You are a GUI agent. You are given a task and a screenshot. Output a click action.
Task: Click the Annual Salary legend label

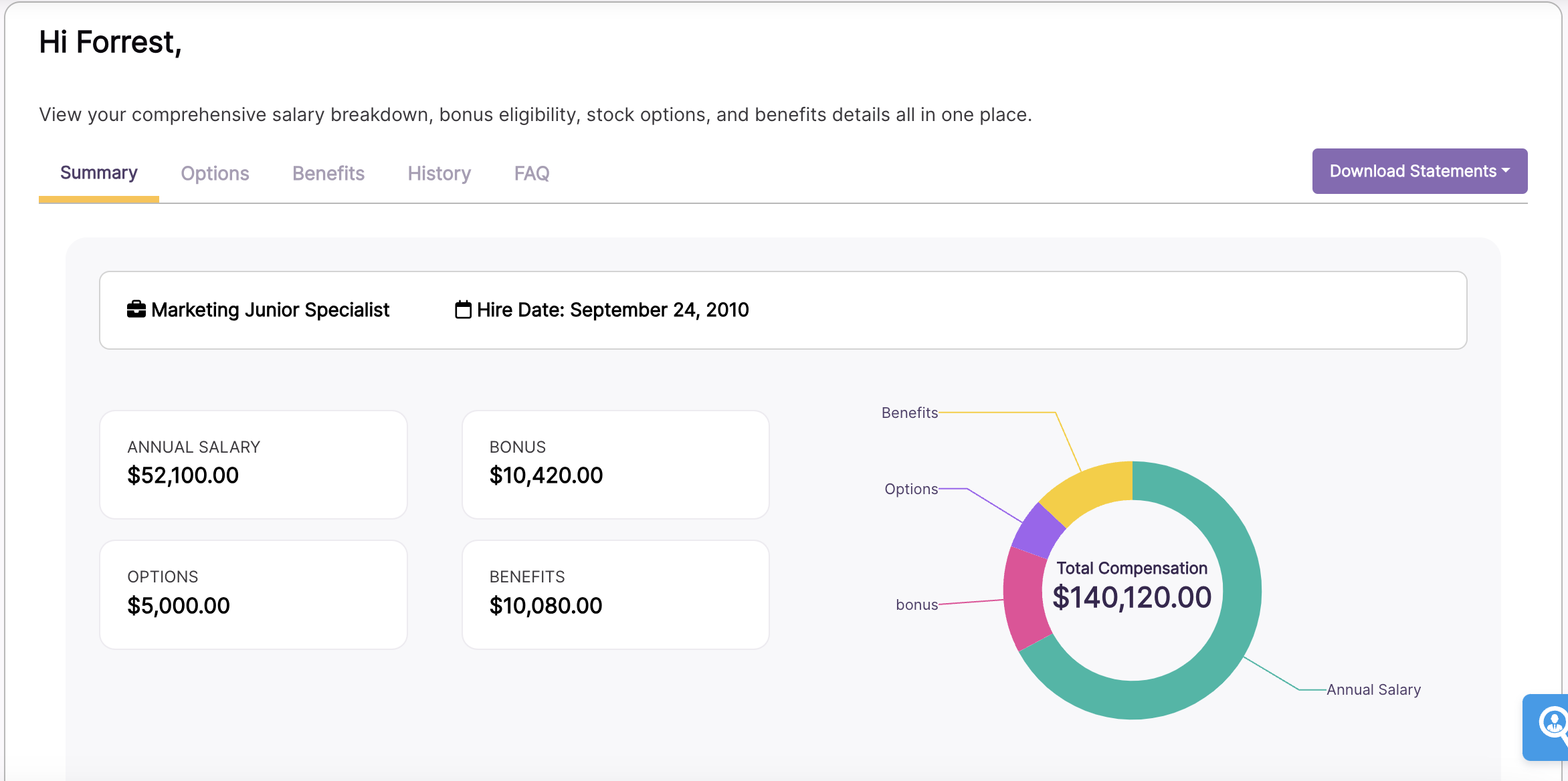[x=1373, y=689]
